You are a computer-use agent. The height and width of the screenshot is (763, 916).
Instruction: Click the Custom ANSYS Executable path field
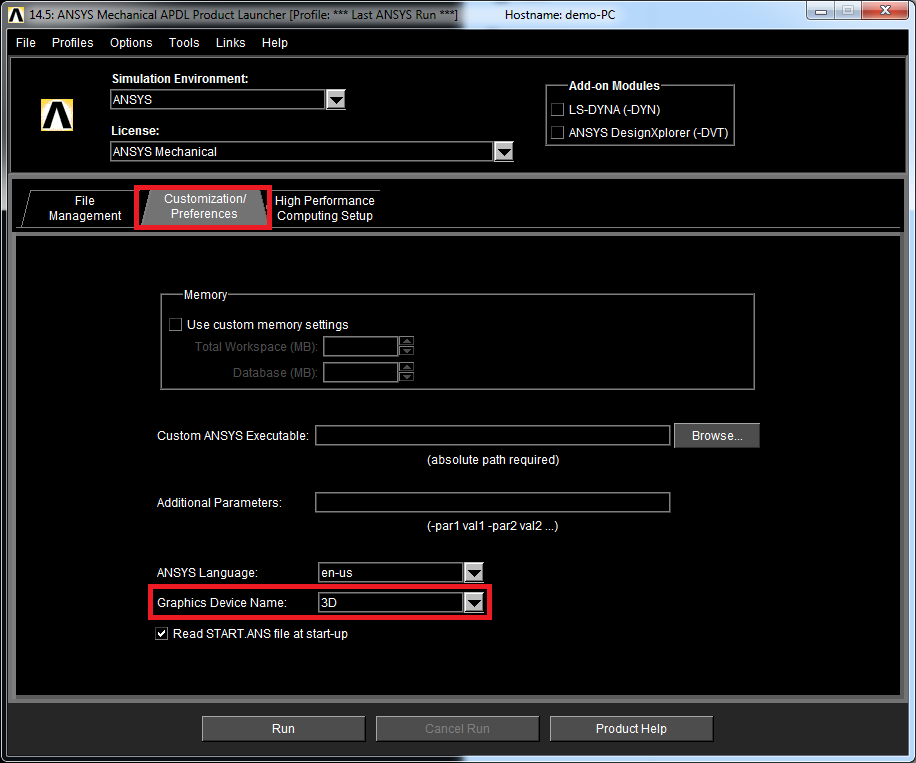[x=492, y=435]
